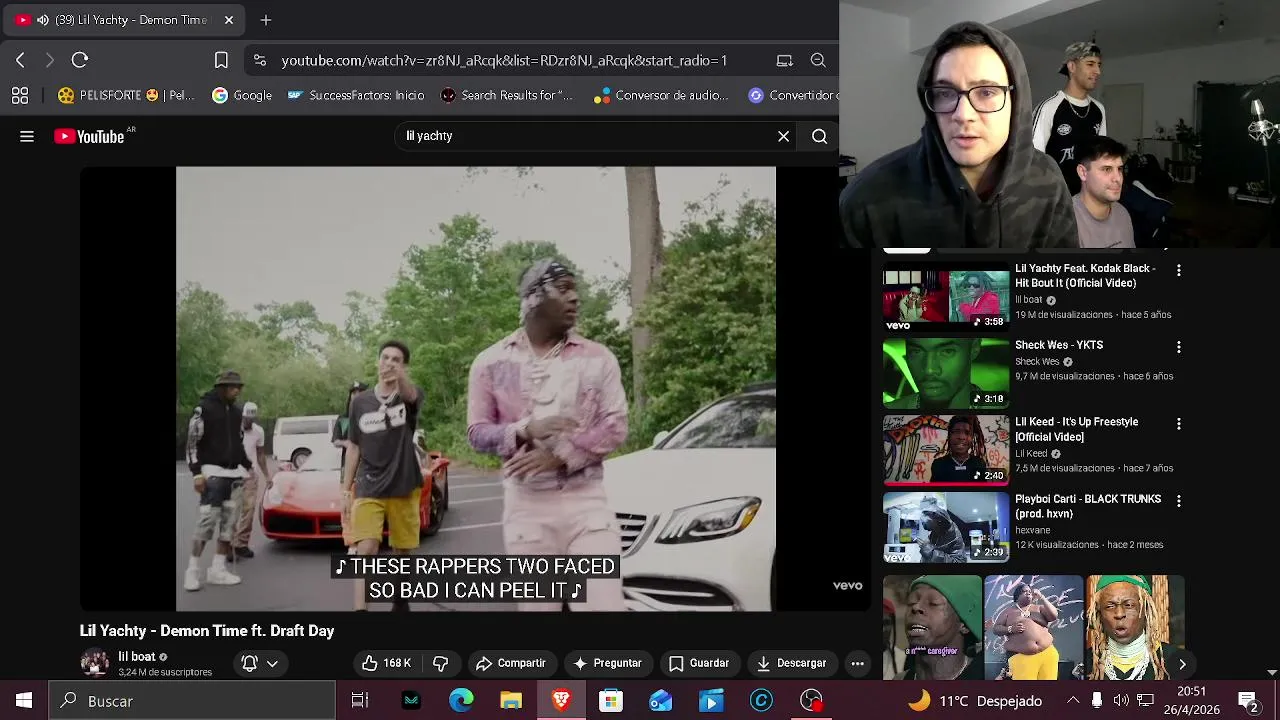The height and width of the screenshot is (720, 1280).
Task: Open the new tab plus button
Action: tap(266, 20)
